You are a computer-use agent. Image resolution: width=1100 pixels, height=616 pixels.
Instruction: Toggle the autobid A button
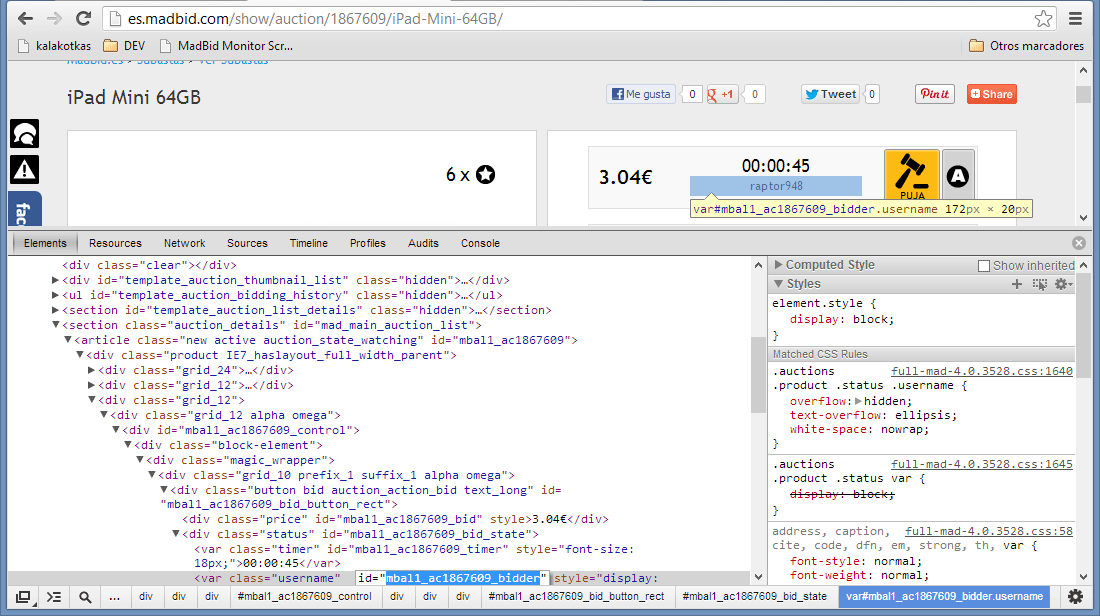point(958,175)
